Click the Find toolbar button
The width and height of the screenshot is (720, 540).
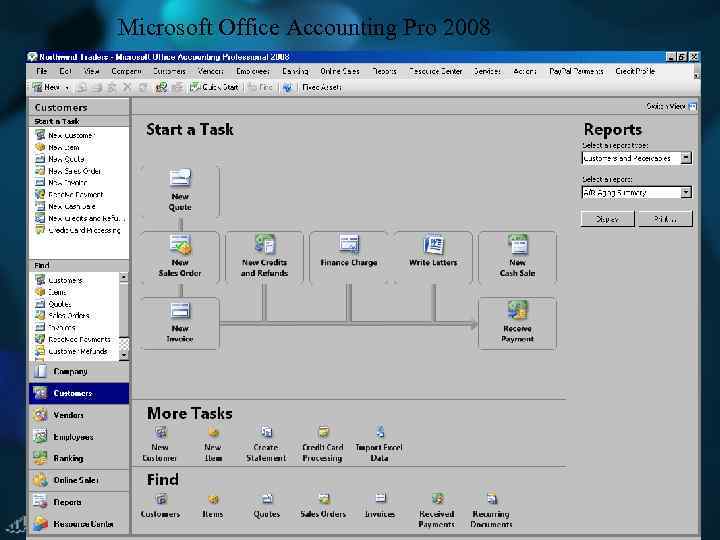tap(260, 87)
